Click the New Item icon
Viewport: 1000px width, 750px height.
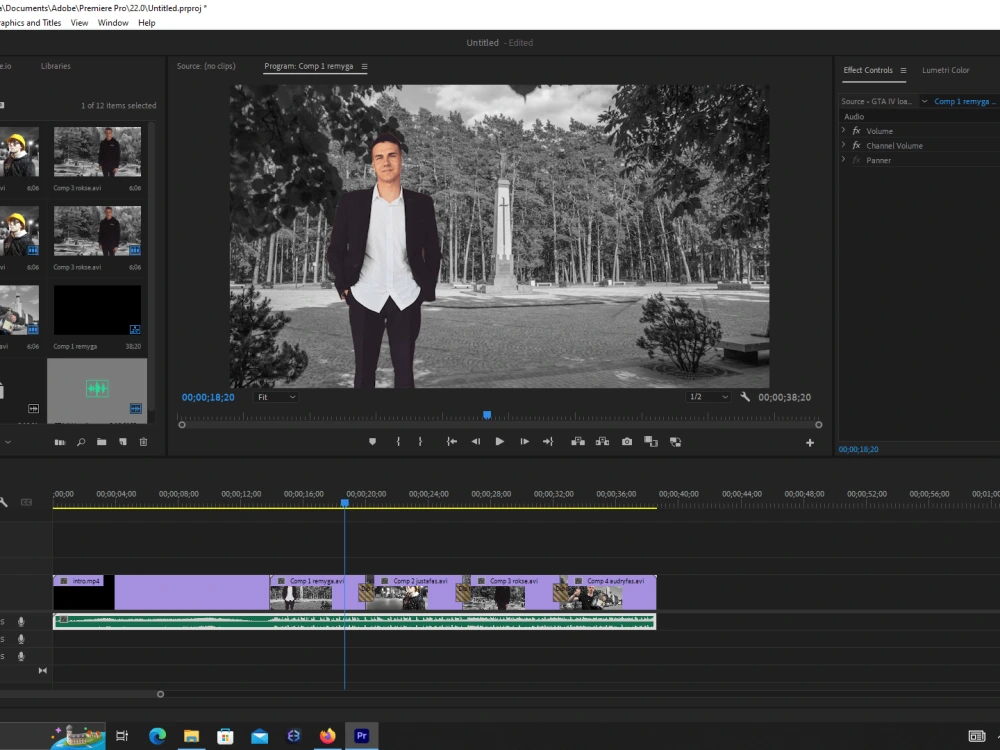122,442
